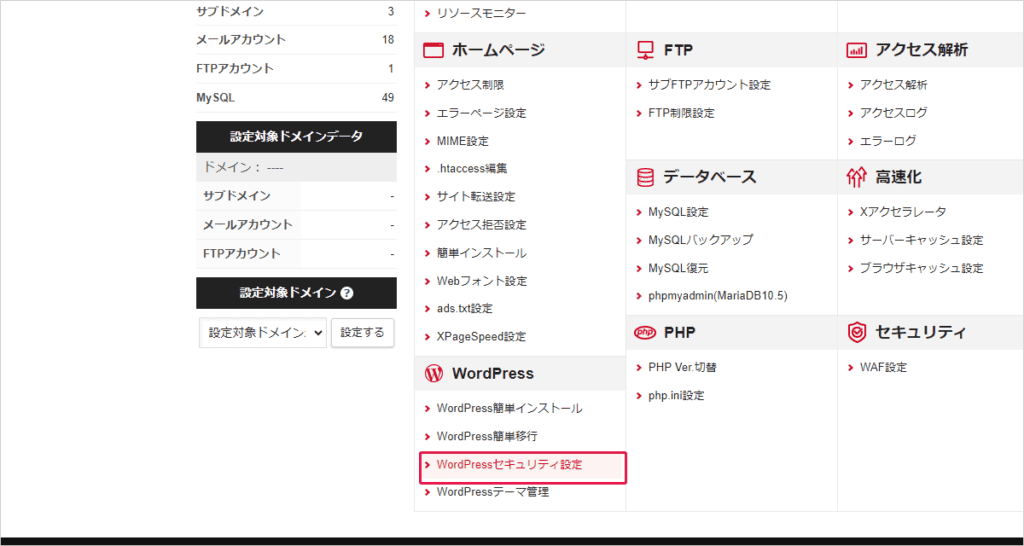Open 簡単インストール link
Image resolution: width=1024 pixels, height=546 pixels.
click(481, 253)
